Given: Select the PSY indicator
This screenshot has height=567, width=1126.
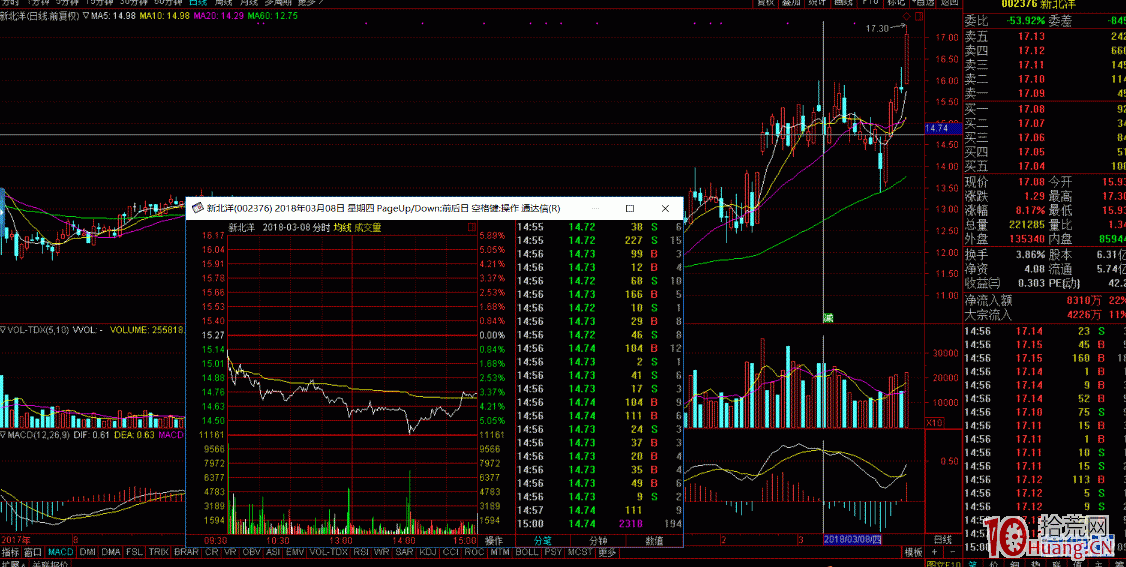Looking at the screenshot, I should coord(552,552).
